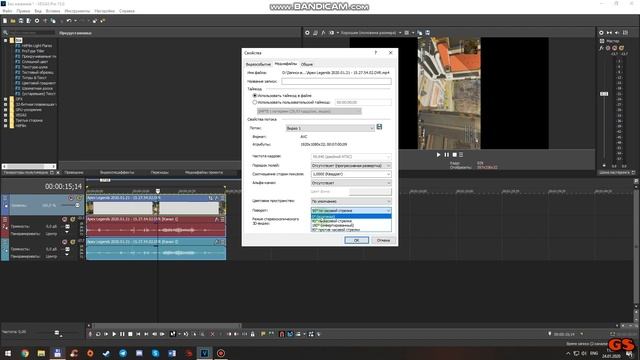Open the Медиафайлы проекта tab

pos(204,173)
